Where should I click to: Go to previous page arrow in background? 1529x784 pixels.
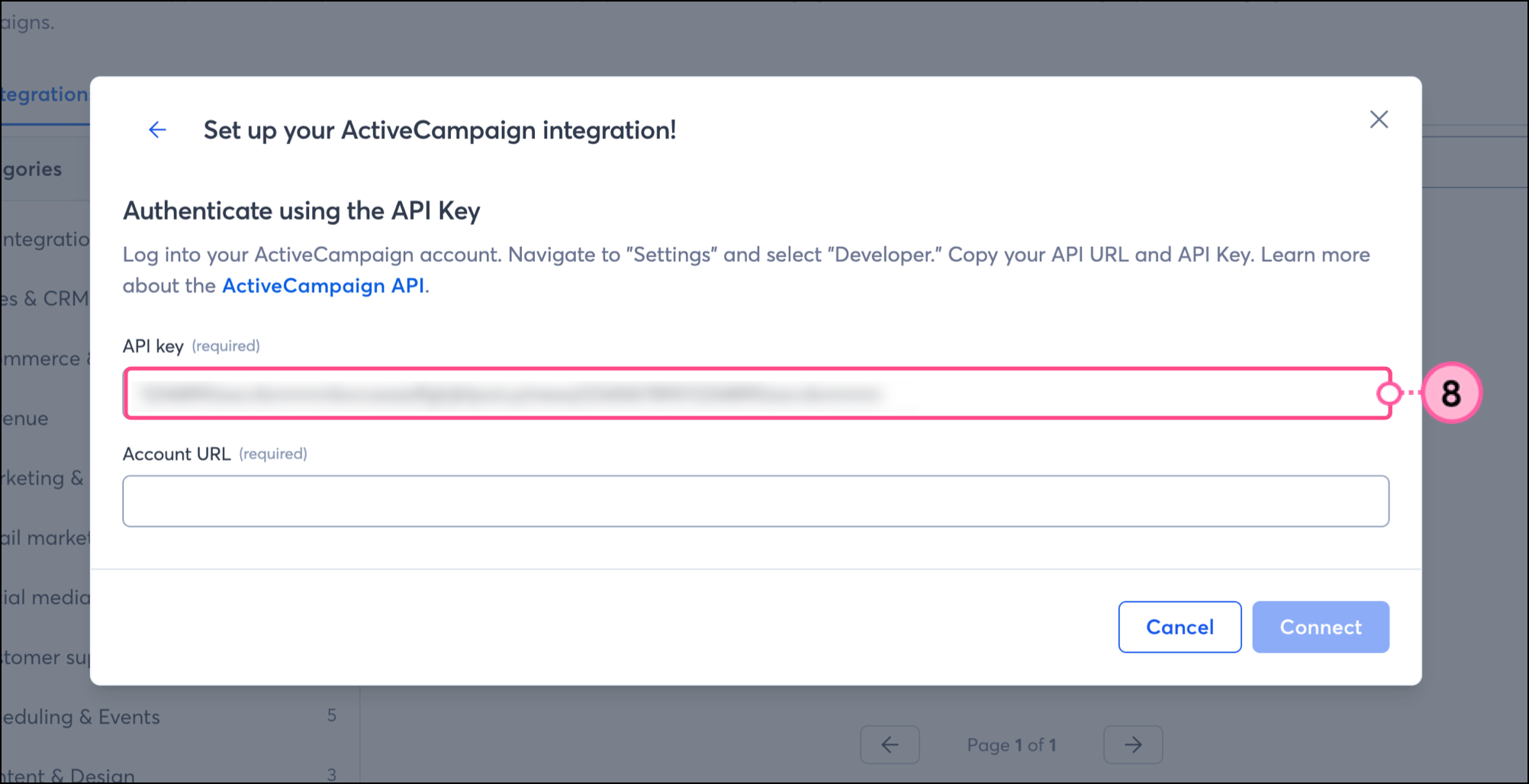click(x=890, y=744)
